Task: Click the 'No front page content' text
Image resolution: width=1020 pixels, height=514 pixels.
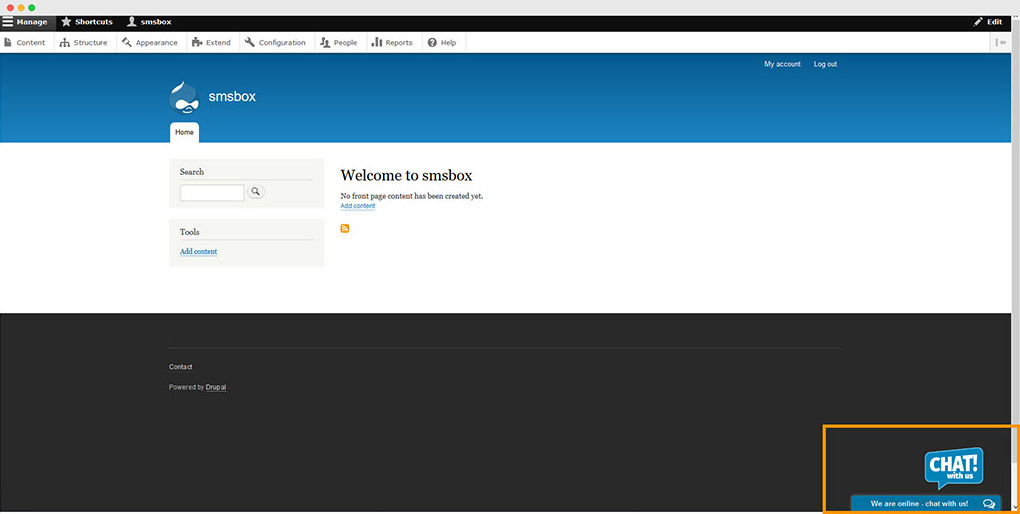Action: [x=412, y=196]
